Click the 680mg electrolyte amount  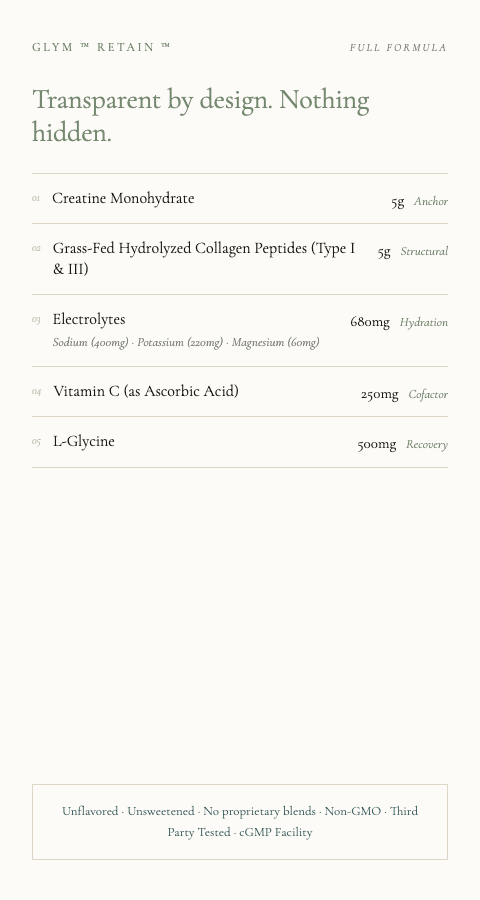pos(370,322)
